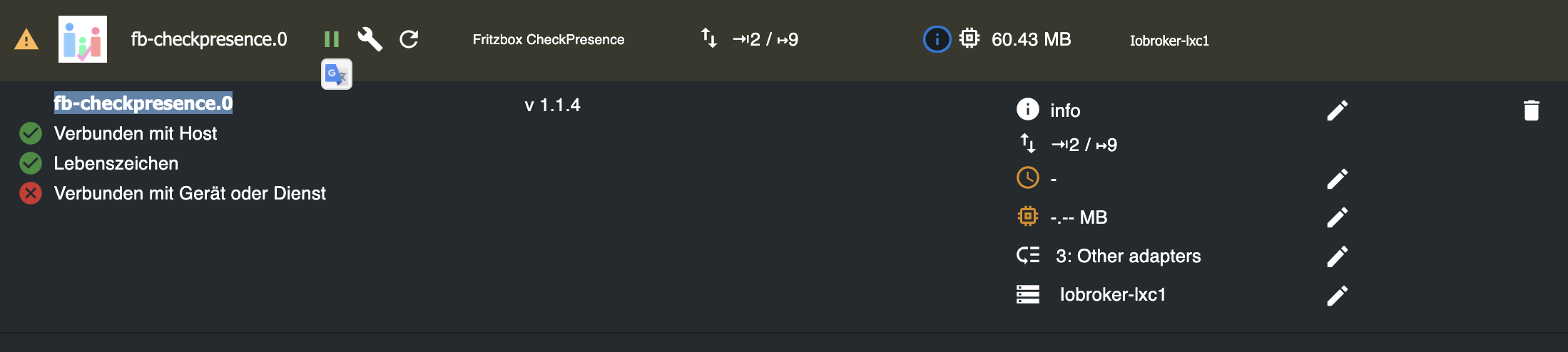Image resolution: width=1568 pixels, height=352 pixels.
Task: Edit the info log level
Action: tap(1337, 110)
